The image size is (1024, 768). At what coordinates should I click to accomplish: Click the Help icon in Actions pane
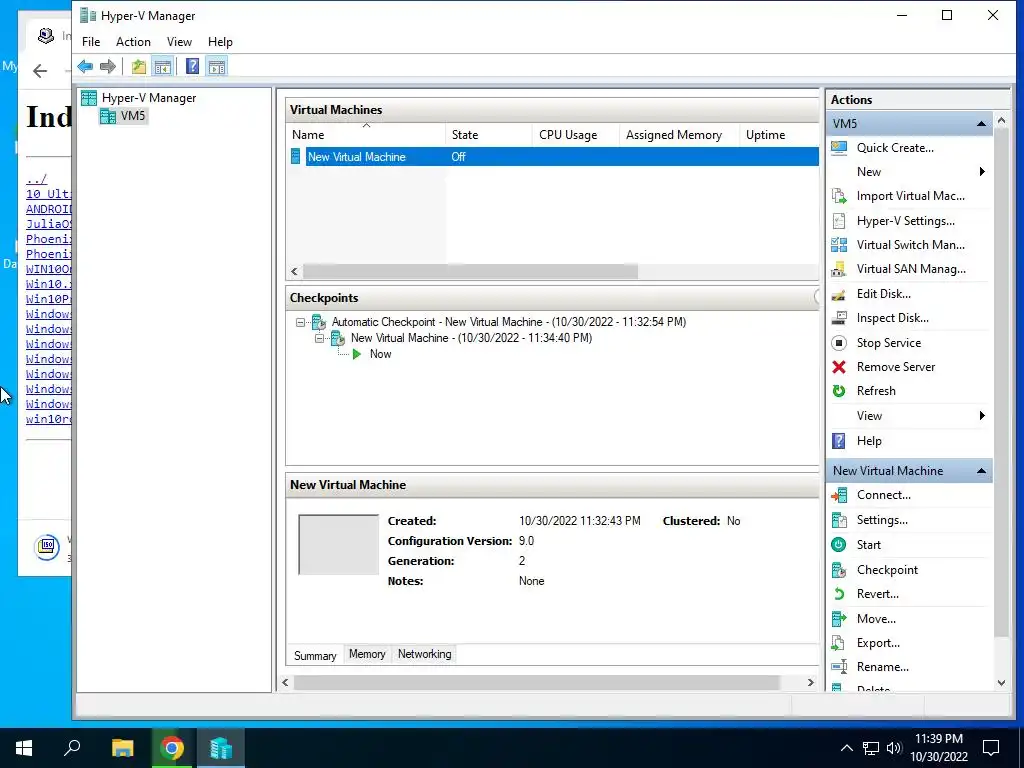tap(839, 441)
